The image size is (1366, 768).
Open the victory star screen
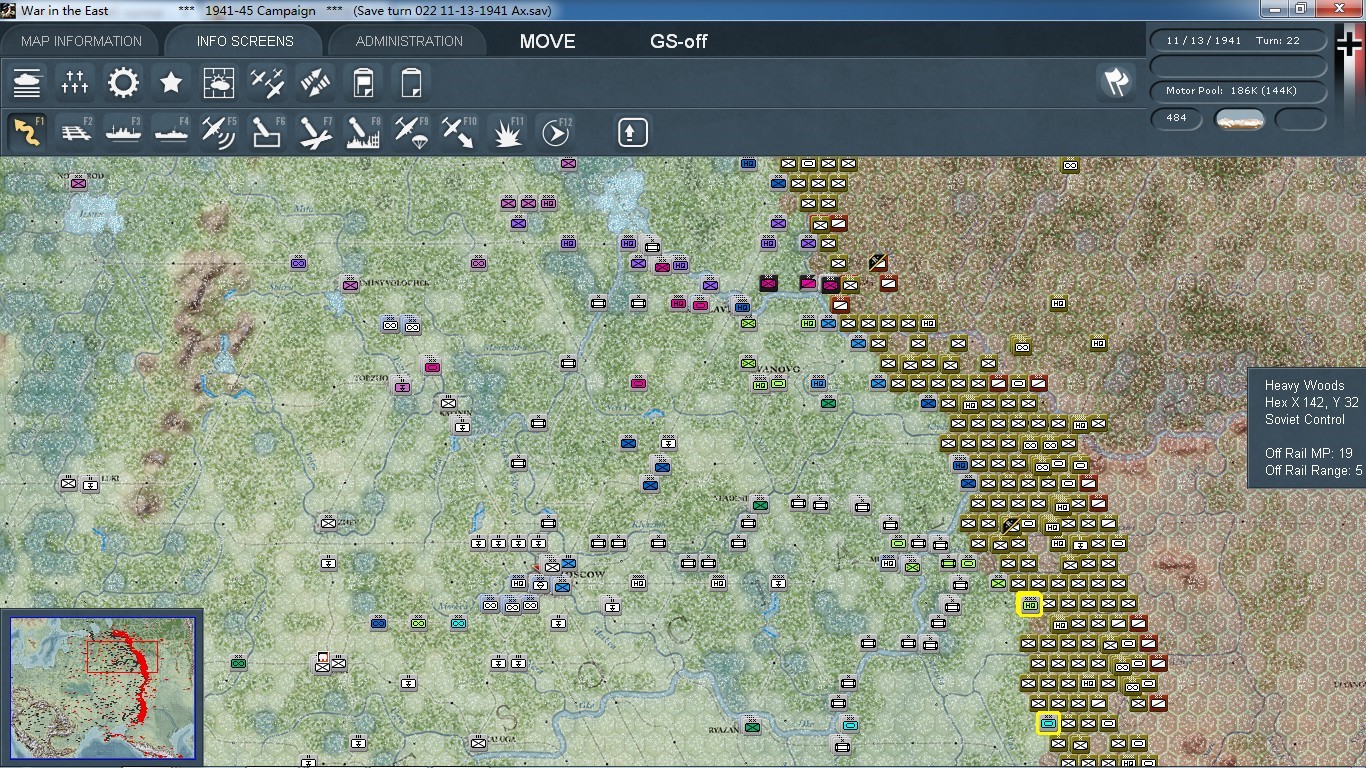[x=171, y=82]
